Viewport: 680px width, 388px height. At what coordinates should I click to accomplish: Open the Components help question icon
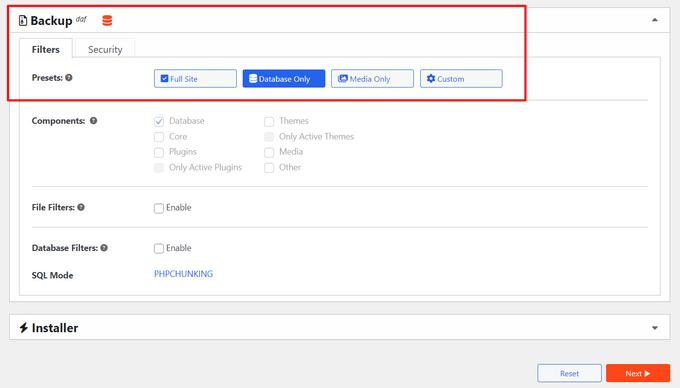[x=93, y=121]
